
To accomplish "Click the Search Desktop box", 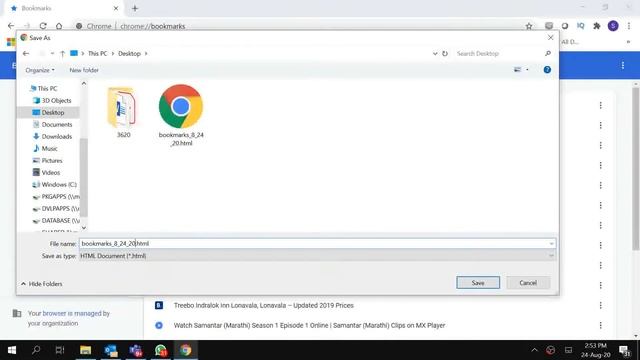I will (x=499, y=53).
